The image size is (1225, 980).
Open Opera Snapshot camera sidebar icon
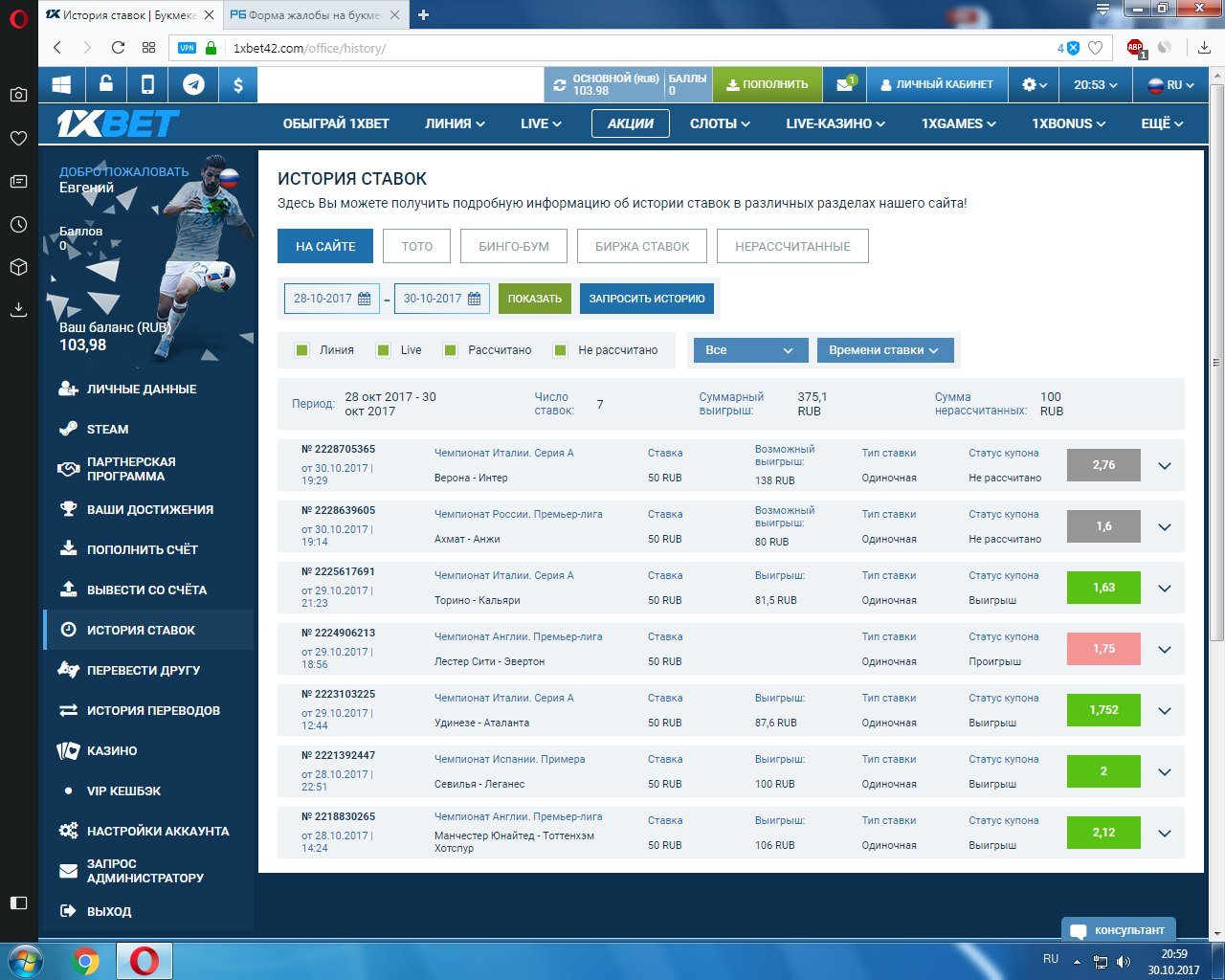(x=18, y=95)
